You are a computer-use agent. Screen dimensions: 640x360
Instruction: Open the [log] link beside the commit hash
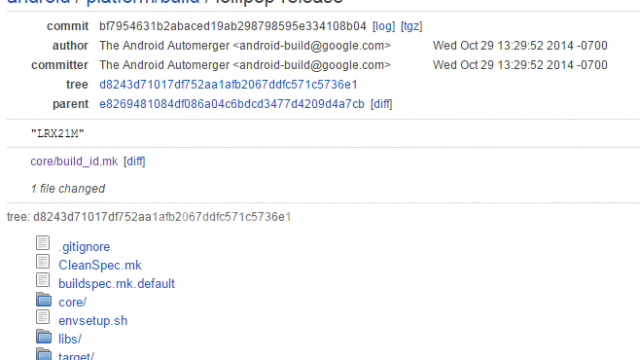pos(384,26)
